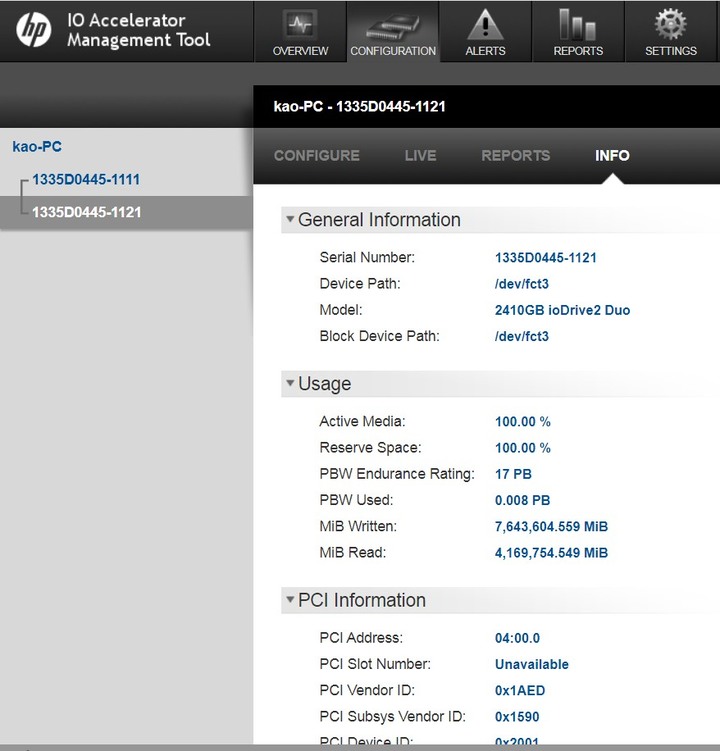This screenshot has height=751, width=720.
Task: Click the PCI Vendor ID label
Action: tap(367, 690)
